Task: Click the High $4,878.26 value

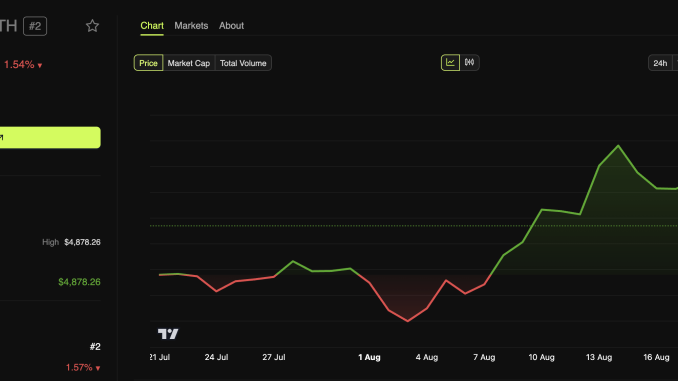Action: pos(82,242)
